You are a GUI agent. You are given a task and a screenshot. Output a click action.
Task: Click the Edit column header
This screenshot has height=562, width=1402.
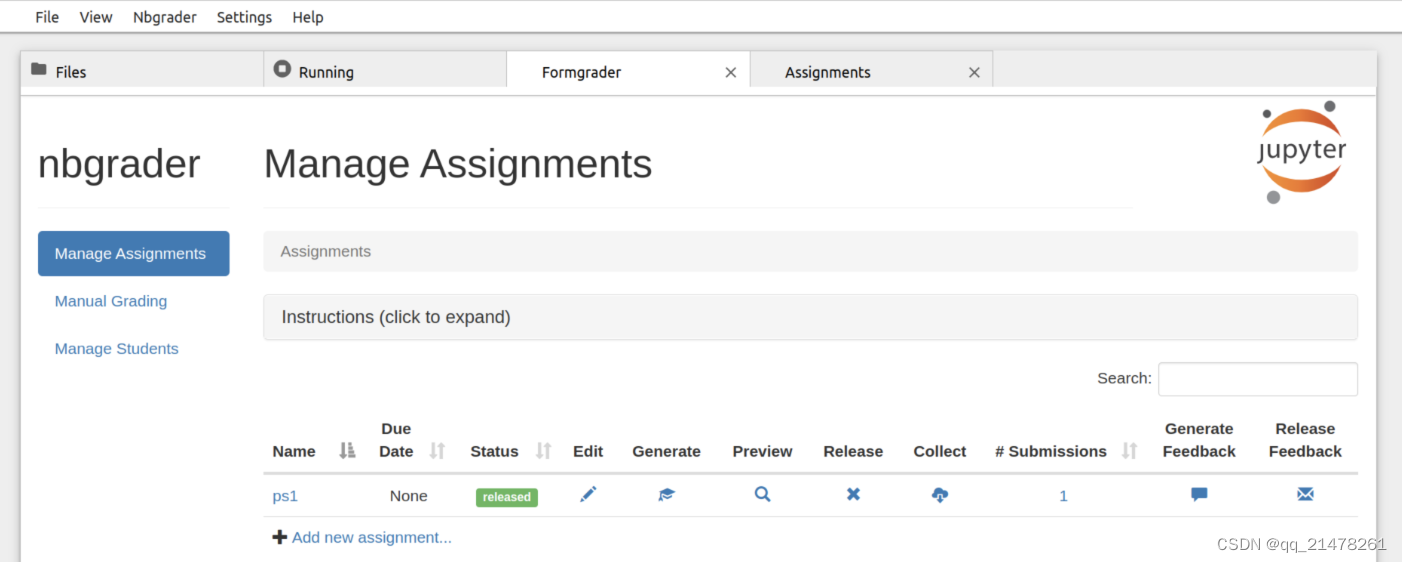[x=588, y=451]
